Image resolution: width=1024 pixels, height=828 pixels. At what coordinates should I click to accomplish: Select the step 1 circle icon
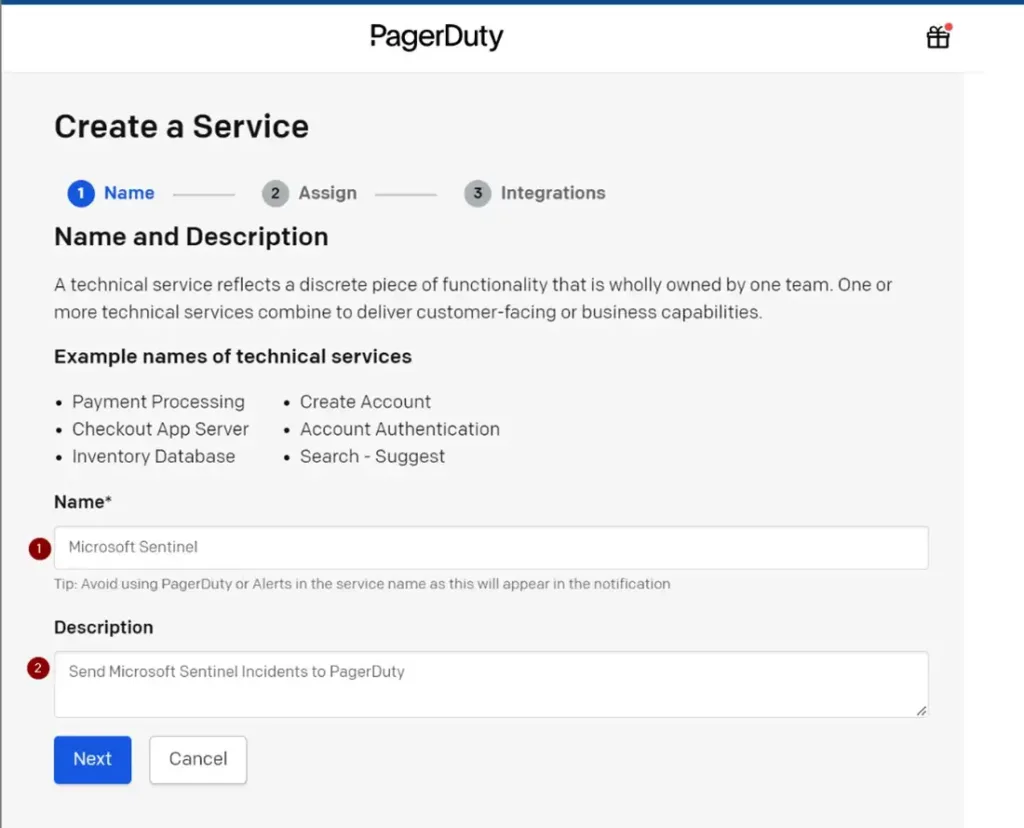click(x=80, y=193)
